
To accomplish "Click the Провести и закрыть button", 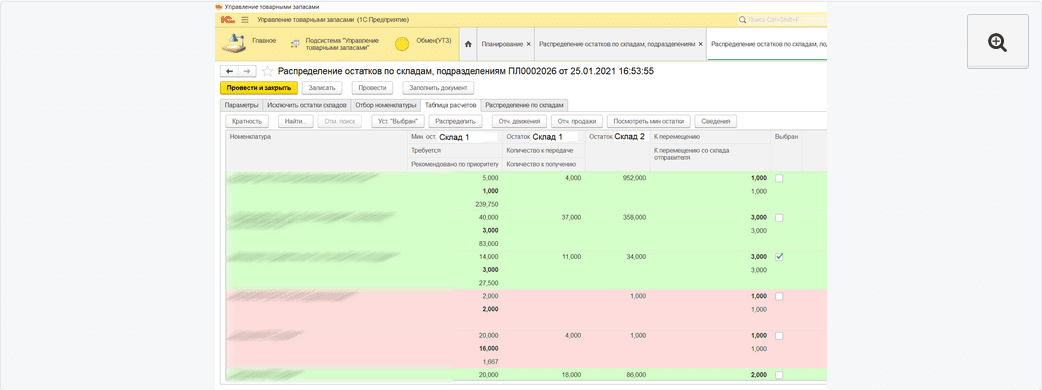I will pos(259,88).
